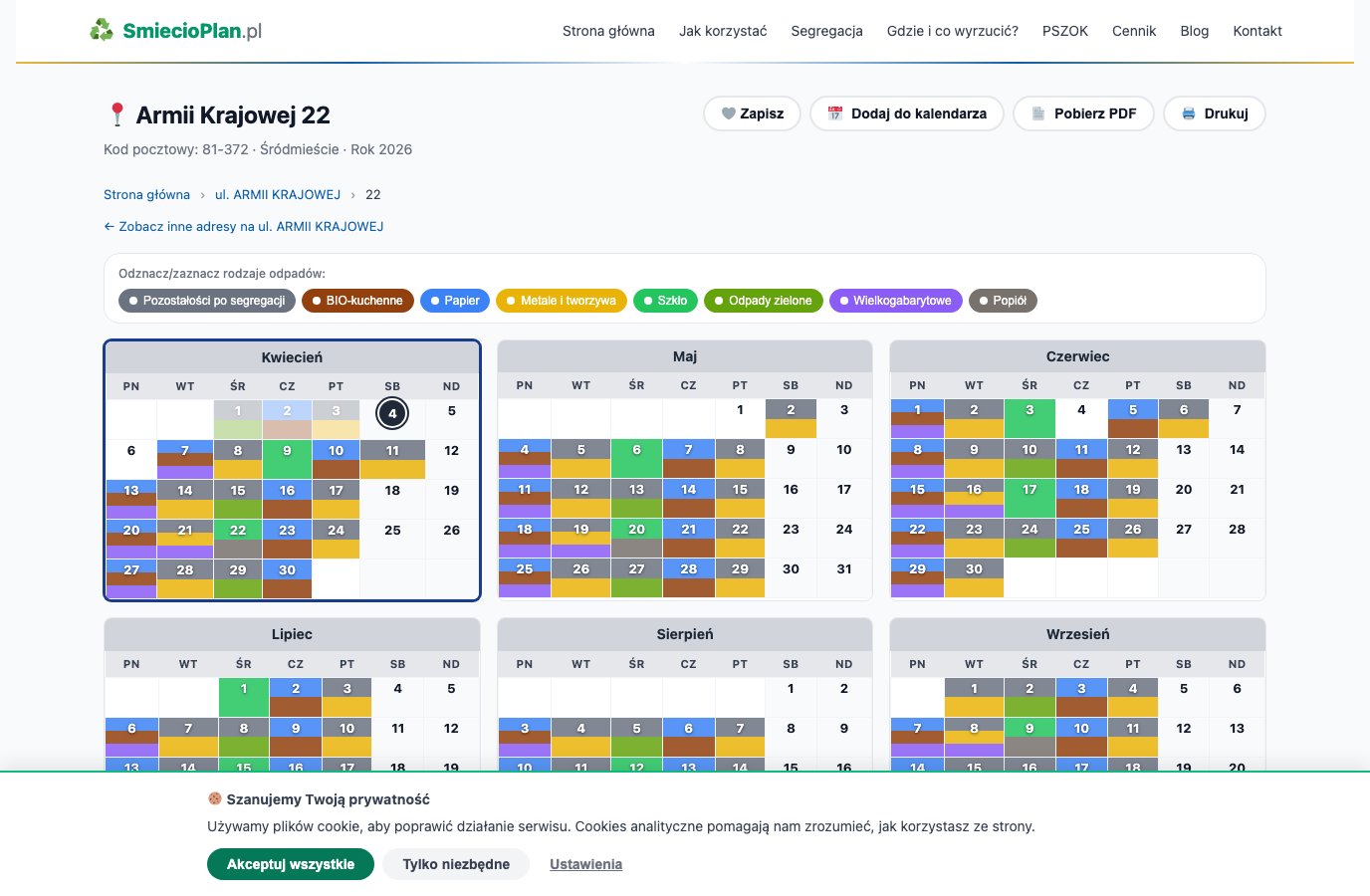Click the cookie icon in privacy banner
This screenshot has height=896, width=1370.
pyautogui.click(x=214, y=798)
